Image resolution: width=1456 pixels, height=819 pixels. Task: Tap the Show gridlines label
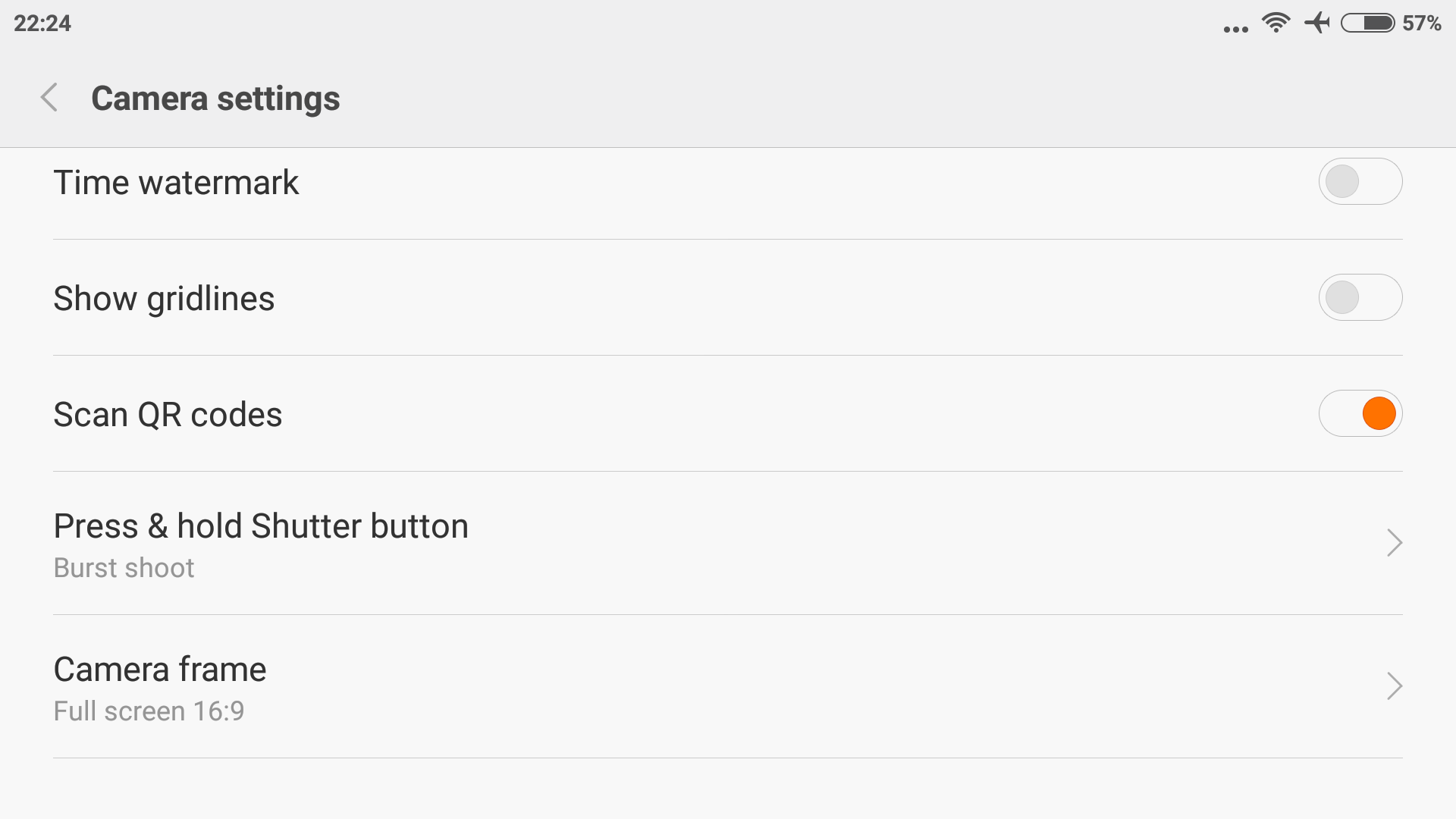(x=164, y=299)
